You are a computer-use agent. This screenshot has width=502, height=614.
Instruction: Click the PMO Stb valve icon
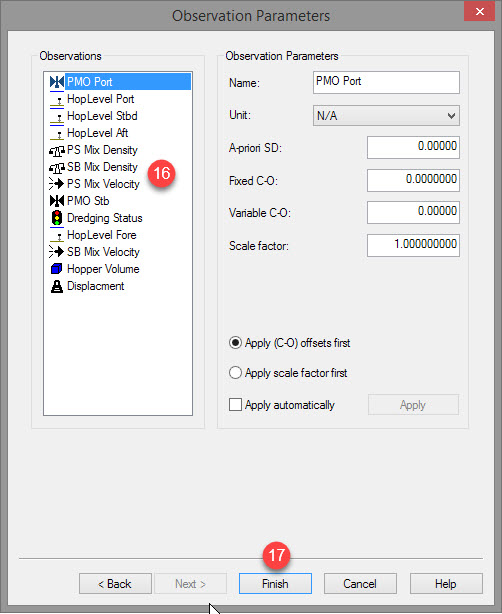pyautogui.click(x=57, y=201)
